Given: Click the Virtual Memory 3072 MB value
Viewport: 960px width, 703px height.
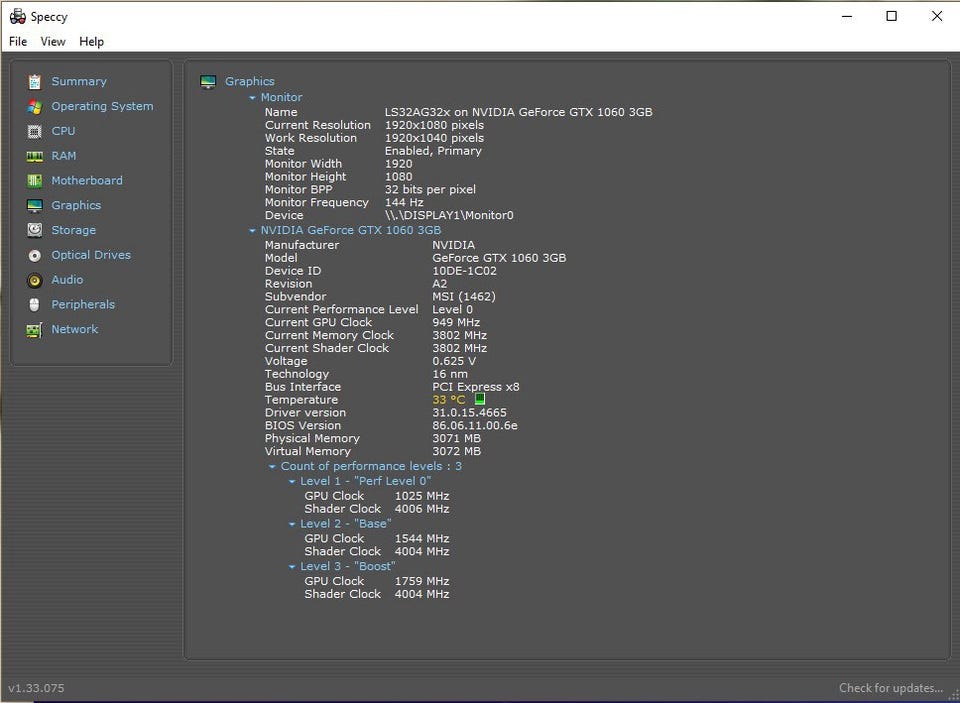Looking at the screenshot, I should click(456, 451).
